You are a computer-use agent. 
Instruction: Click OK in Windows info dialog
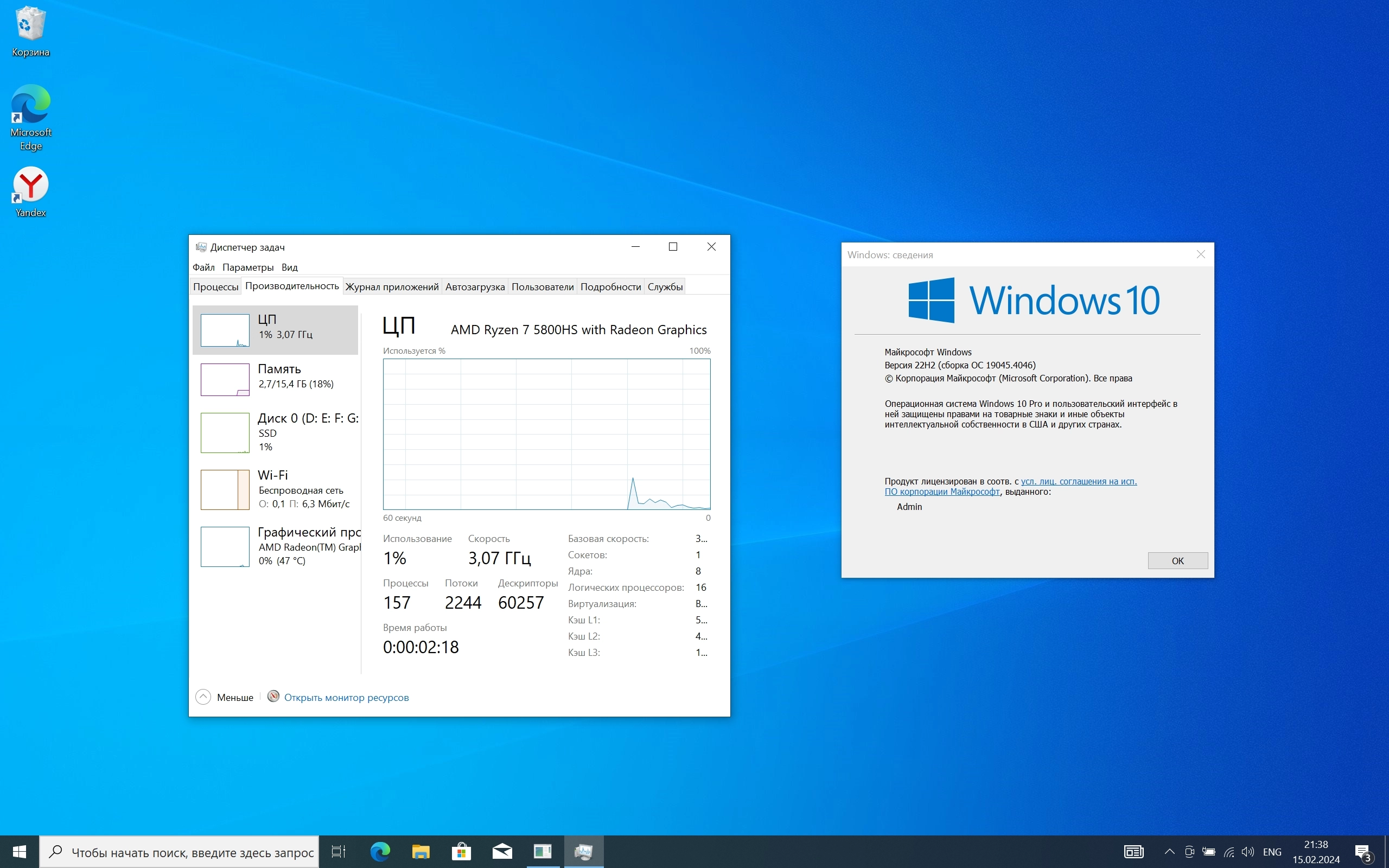1177,561
